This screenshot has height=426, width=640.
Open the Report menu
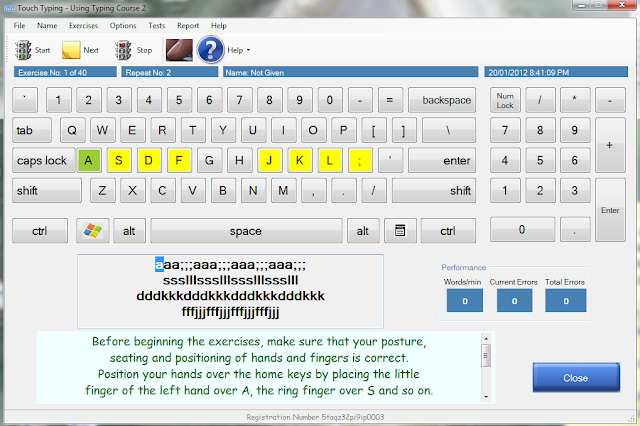188,26
